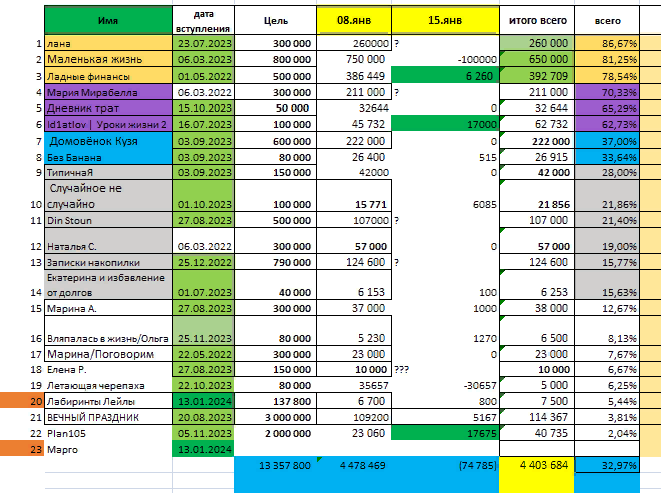Click the date cell '05.11.2023'
The image size is (661, 493).
[x=203, y=433]
